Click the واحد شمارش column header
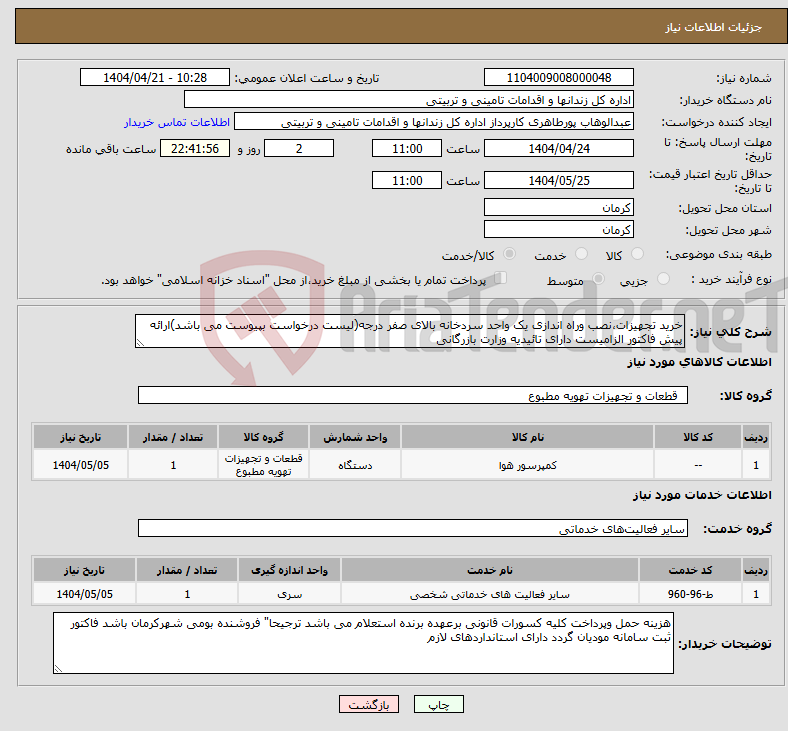Screen dimensions: 788x731 355,437
